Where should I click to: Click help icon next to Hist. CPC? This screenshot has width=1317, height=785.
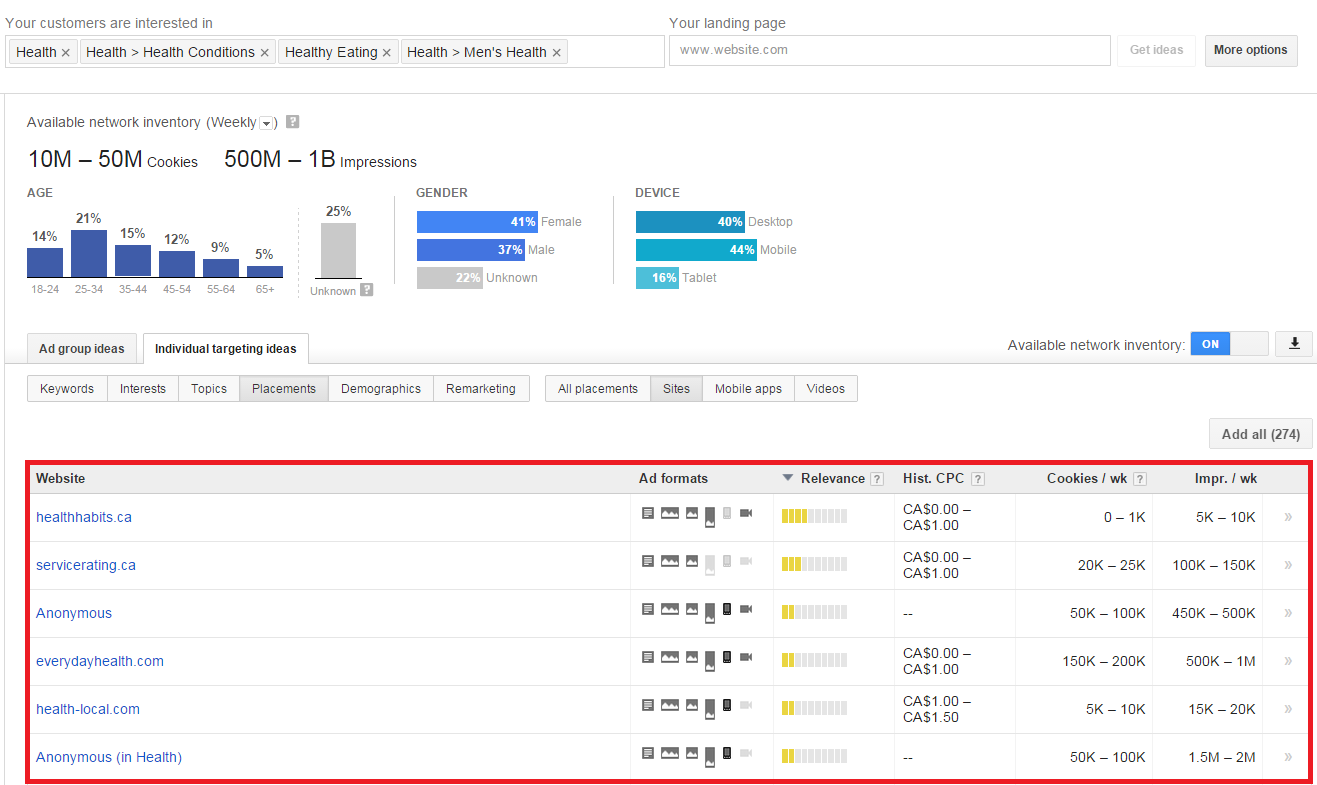click(x=977, y=479)
